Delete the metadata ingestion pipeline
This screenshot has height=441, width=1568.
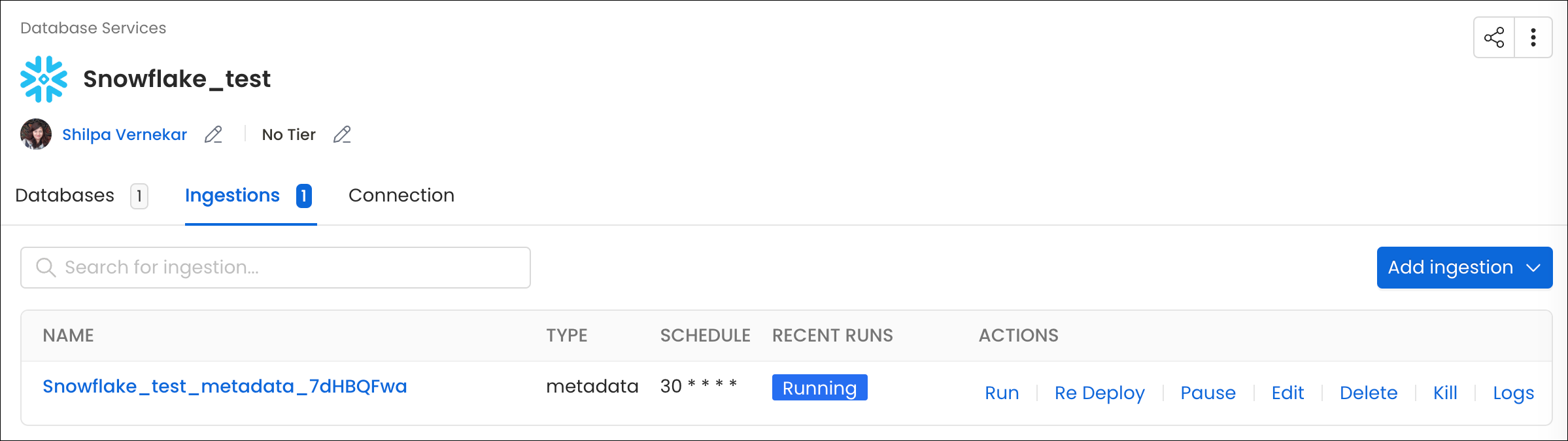pos(1368,393)
